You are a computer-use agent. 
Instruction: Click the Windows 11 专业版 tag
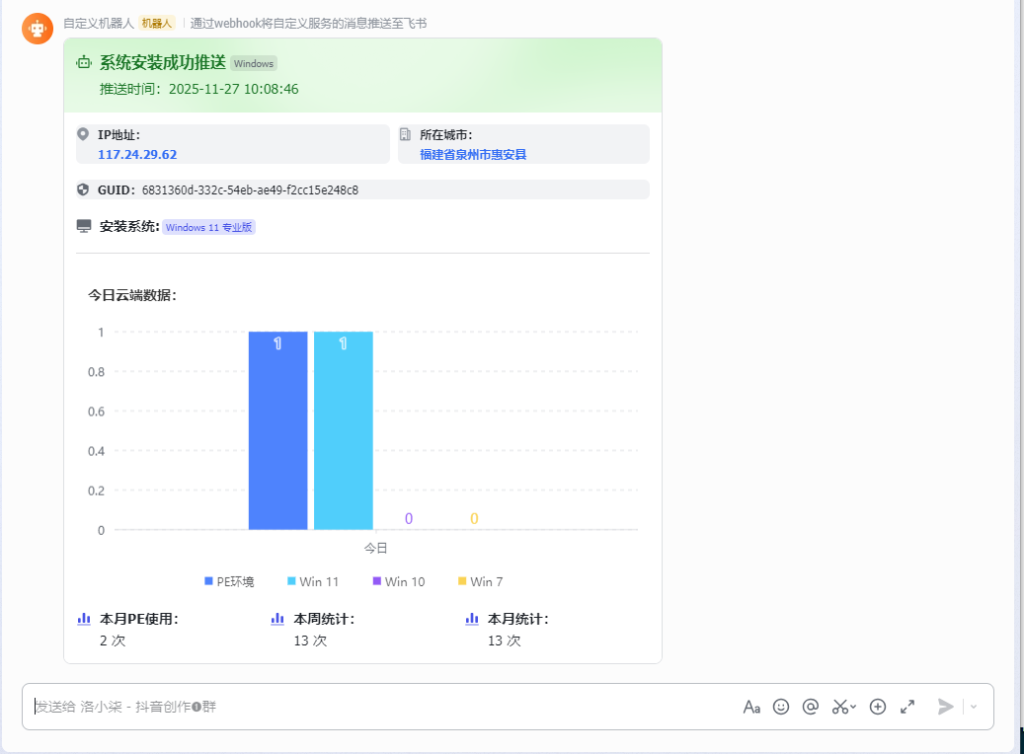click(x=209, y=227)
